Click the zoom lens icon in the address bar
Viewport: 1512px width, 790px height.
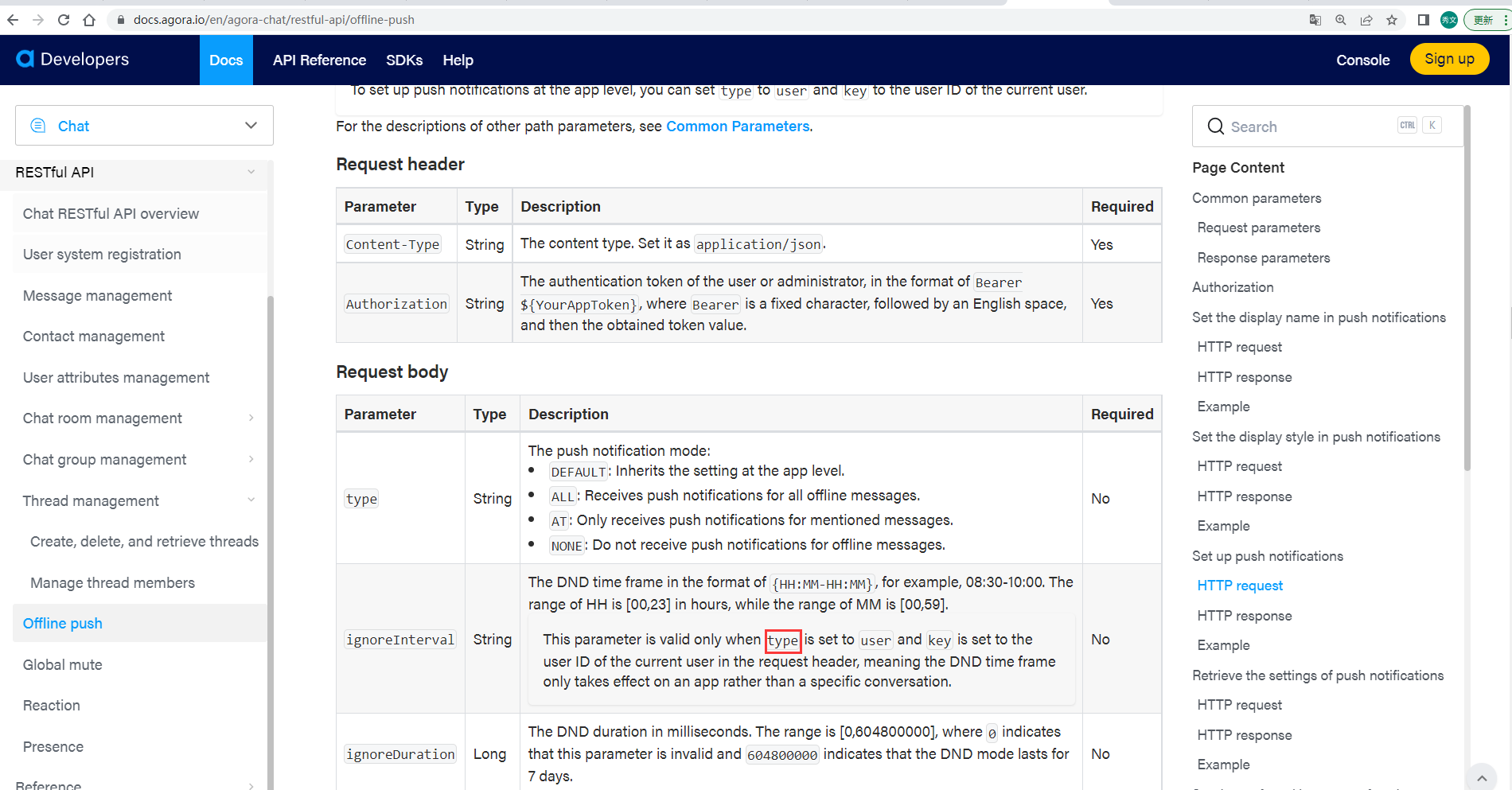tap(1341, 20)
